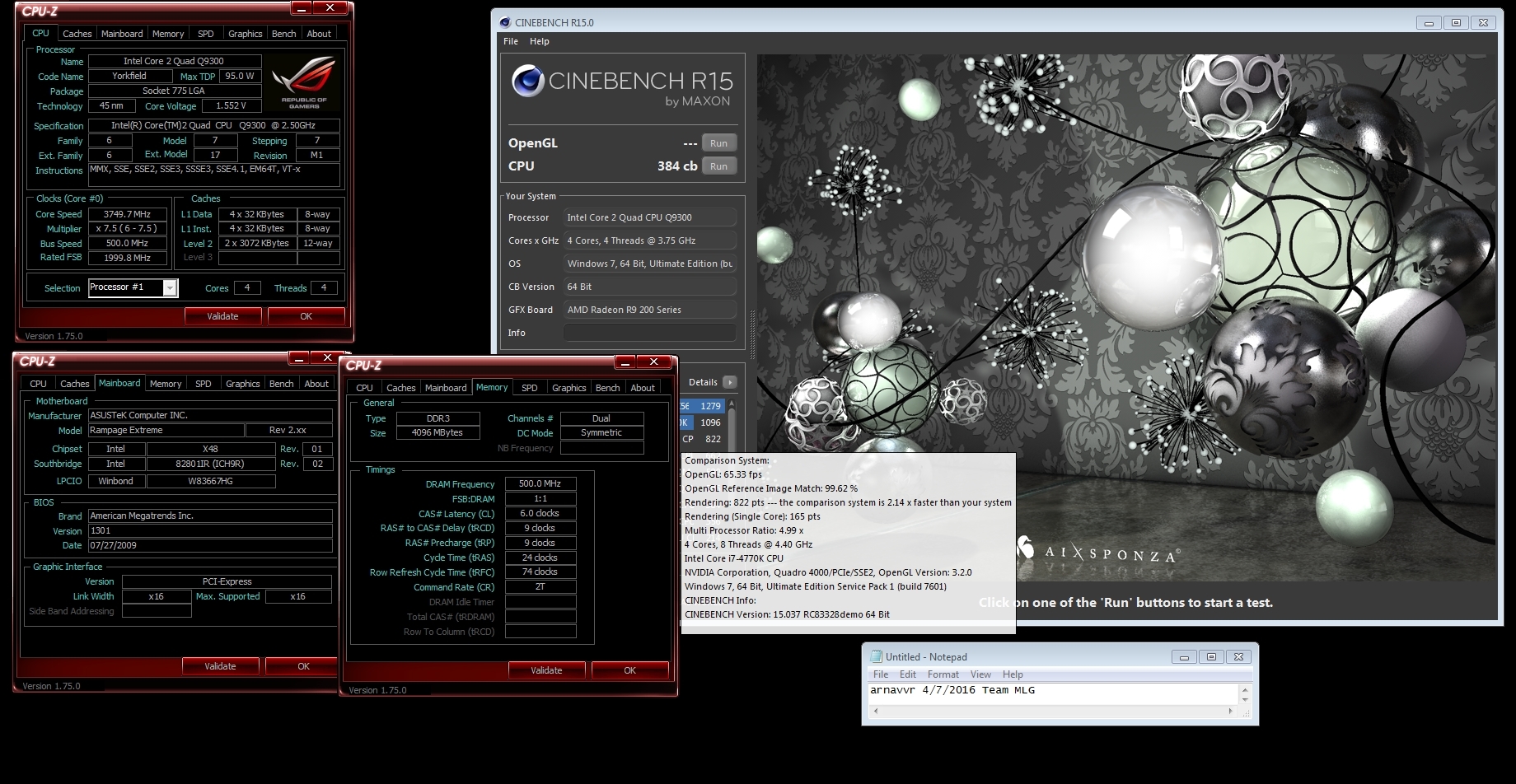Click the Cinebench title bar icon

tap(503, 22)
